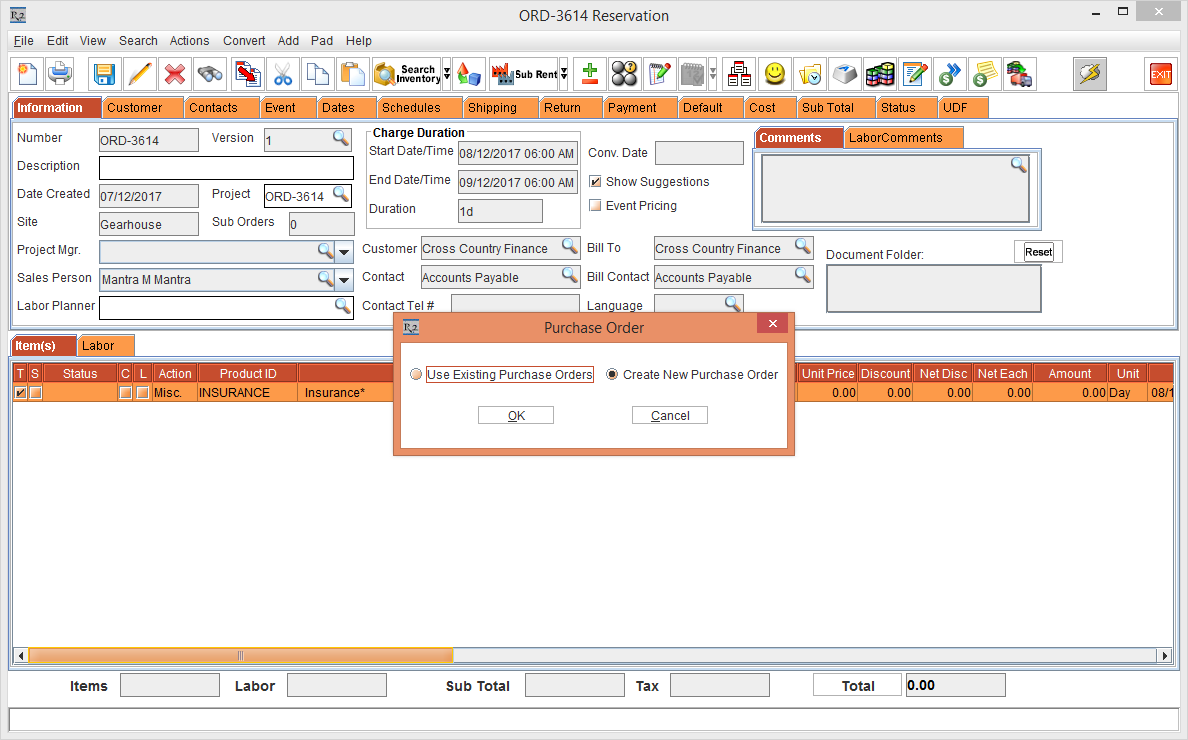
Task: Select Use Existing Purchase Orders option
Action: [416, 375]
